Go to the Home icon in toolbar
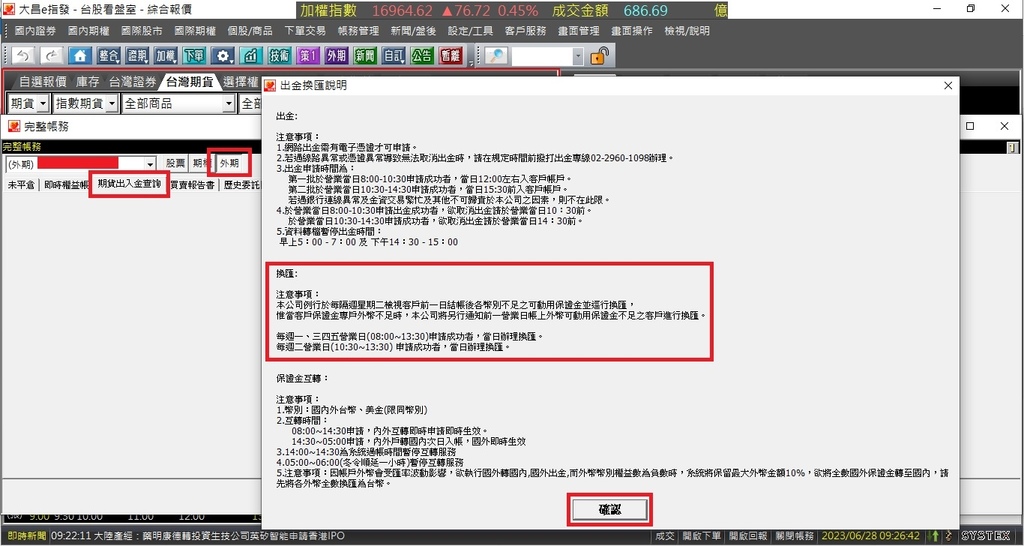 [x=80, y=56]
